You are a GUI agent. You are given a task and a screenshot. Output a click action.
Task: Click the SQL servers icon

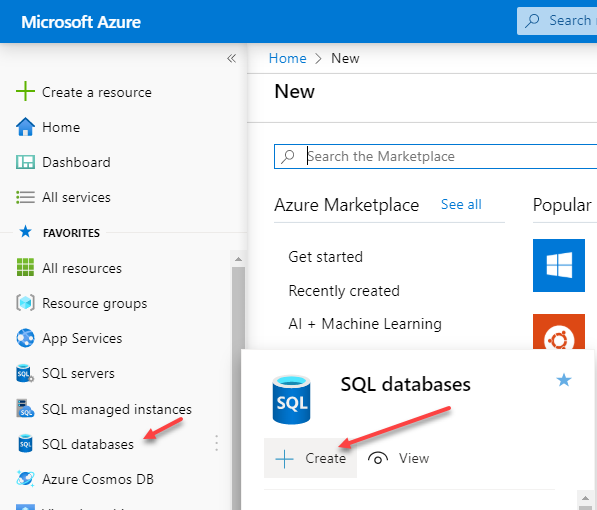25,373
